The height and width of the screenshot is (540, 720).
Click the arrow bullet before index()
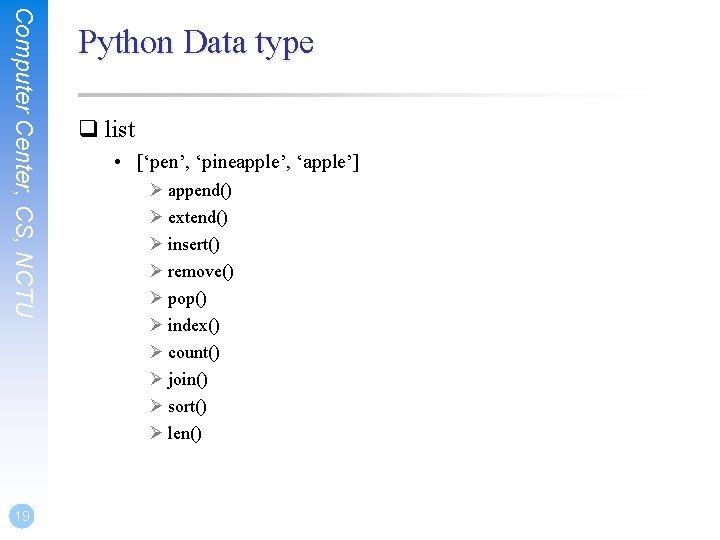click(x=156, y=325)
